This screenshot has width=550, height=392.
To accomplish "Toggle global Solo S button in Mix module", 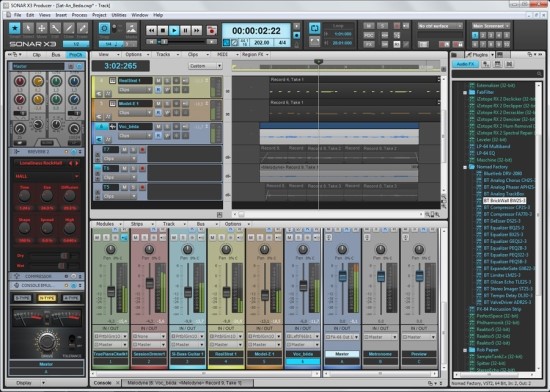I will pyautogui.click(x=382, y=26).
